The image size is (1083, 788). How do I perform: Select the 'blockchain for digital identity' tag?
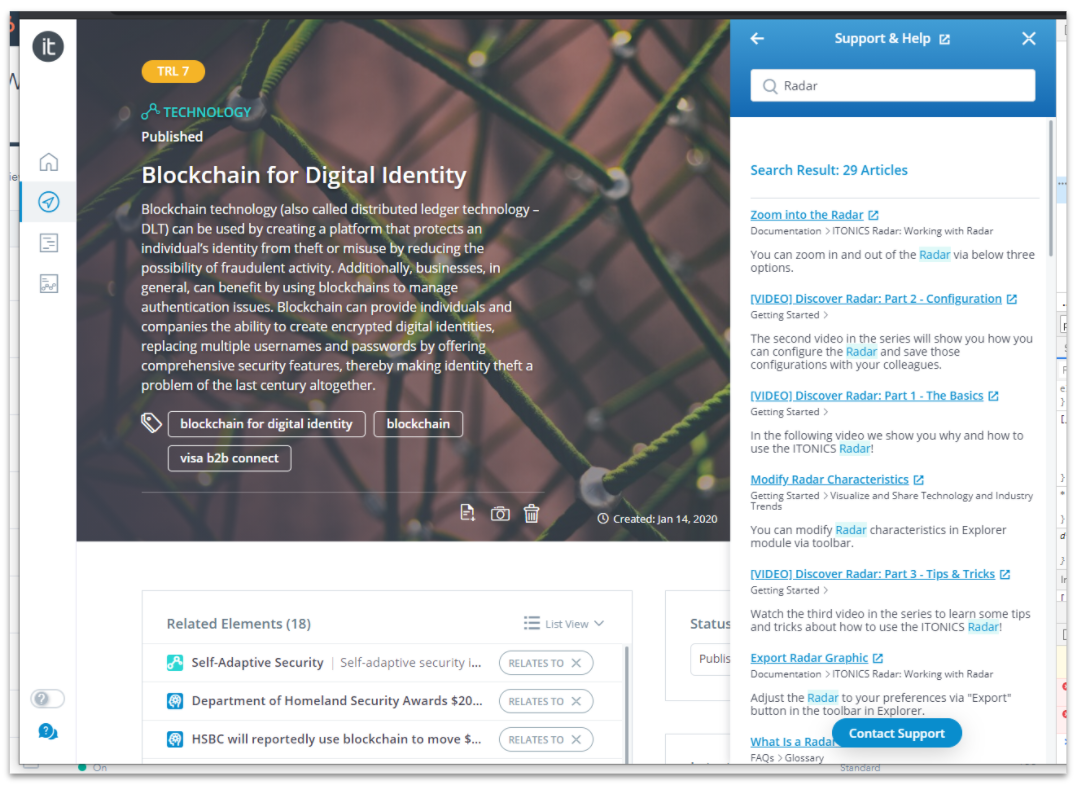[x=266, y=424]
